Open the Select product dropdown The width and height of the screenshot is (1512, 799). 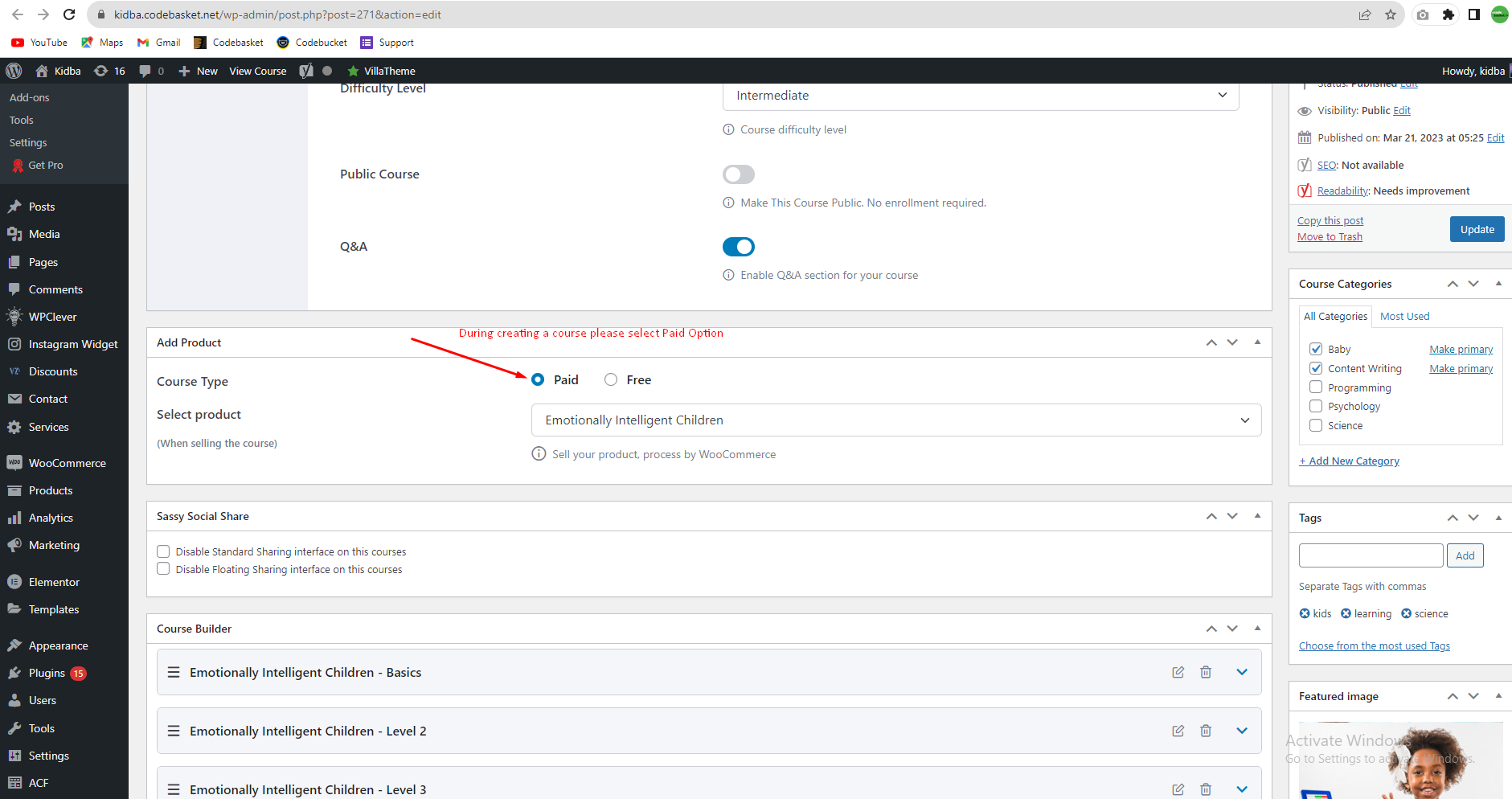896,420
